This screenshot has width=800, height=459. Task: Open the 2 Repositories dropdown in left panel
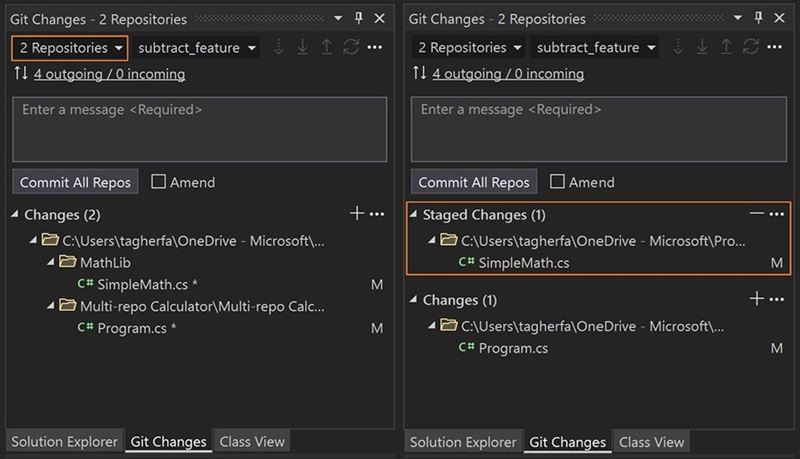pos(69,48)
